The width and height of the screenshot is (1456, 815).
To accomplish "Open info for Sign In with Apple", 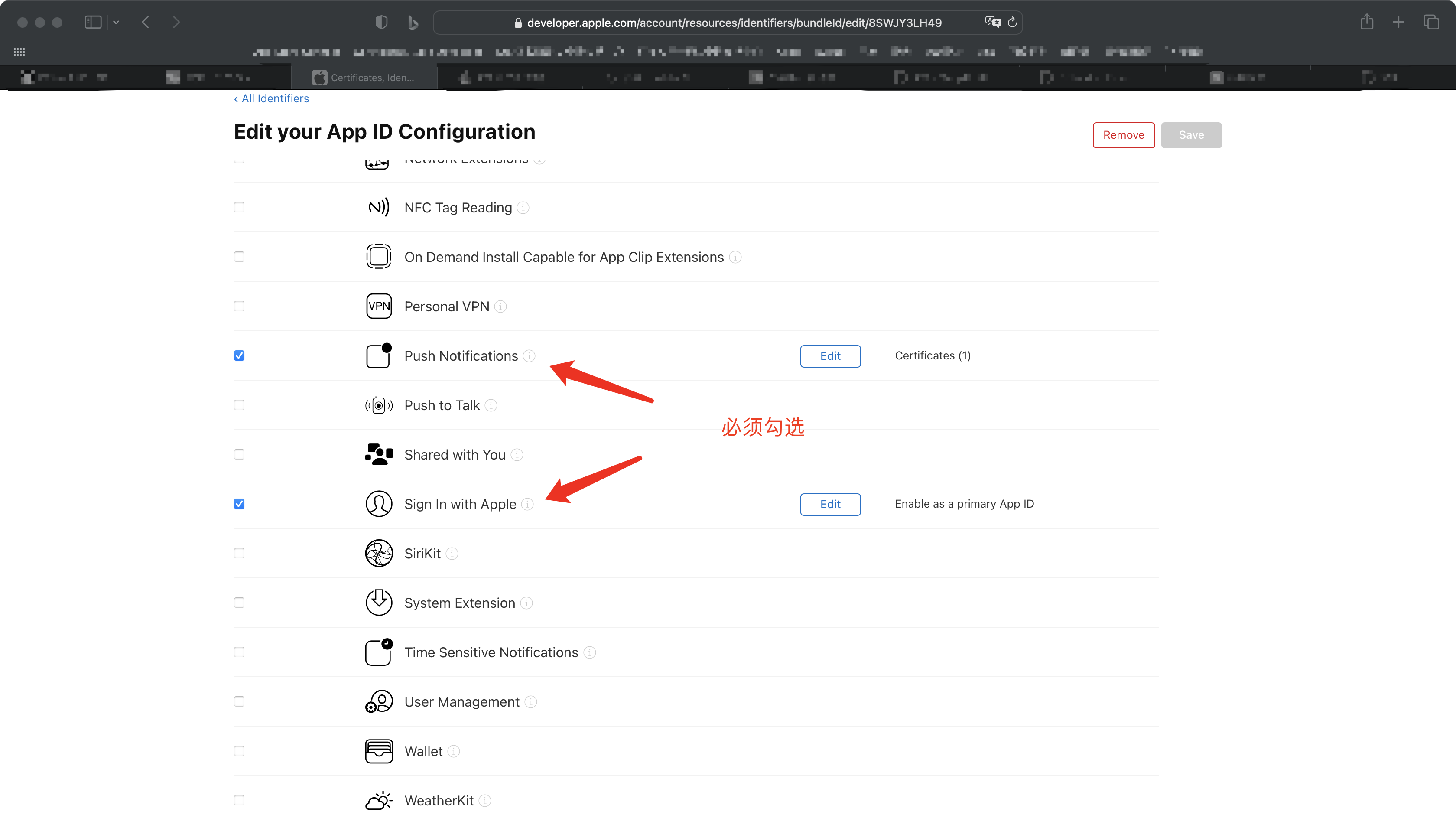I will point(527,504).
